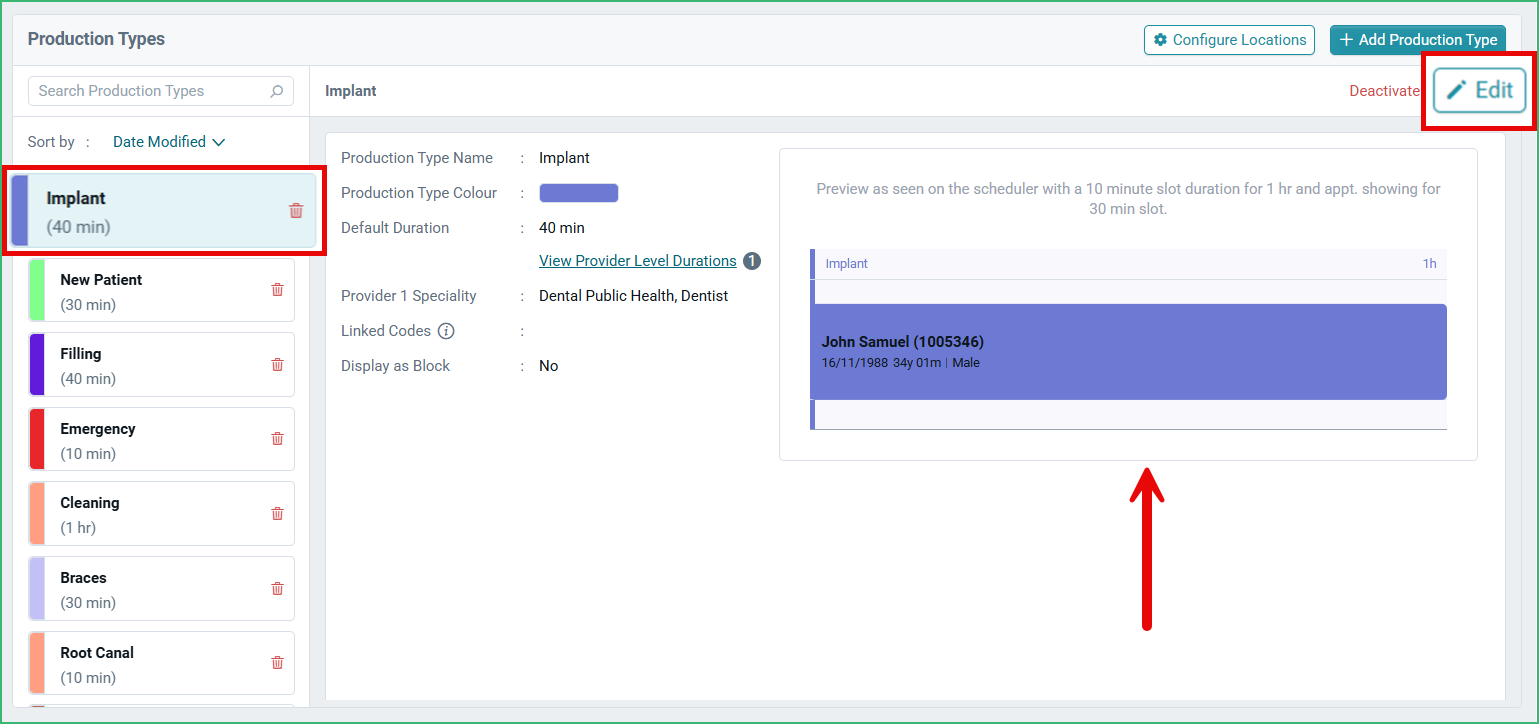Click the gear icon in Configure Locations

click(1160, 40)
